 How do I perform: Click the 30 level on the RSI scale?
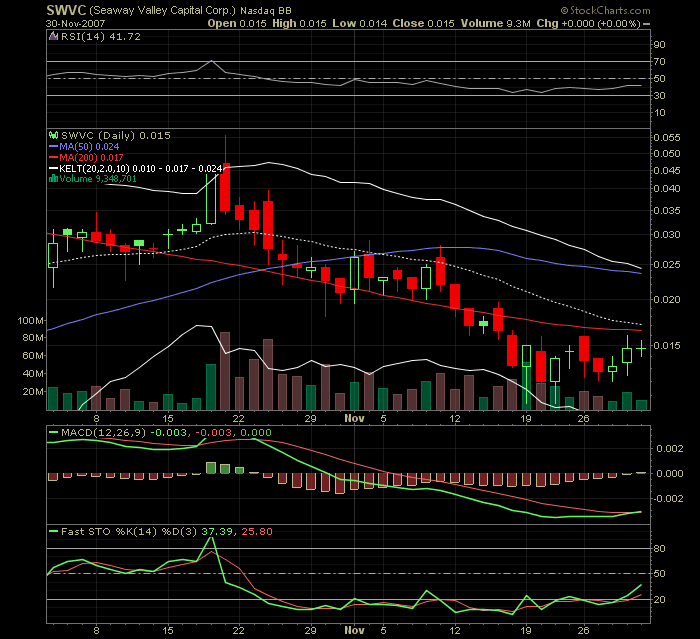[660, 96]
